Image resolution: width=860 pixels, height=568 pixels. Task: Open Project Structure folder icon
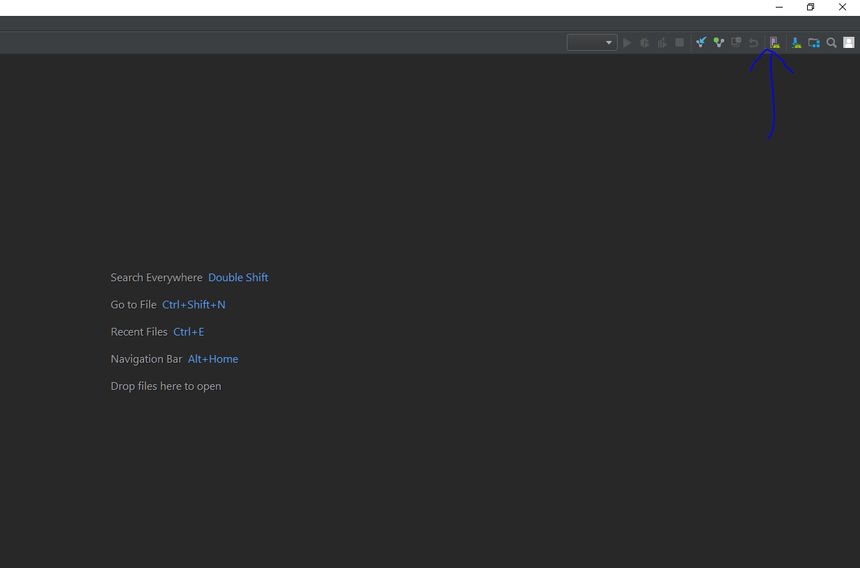[814, 43]
